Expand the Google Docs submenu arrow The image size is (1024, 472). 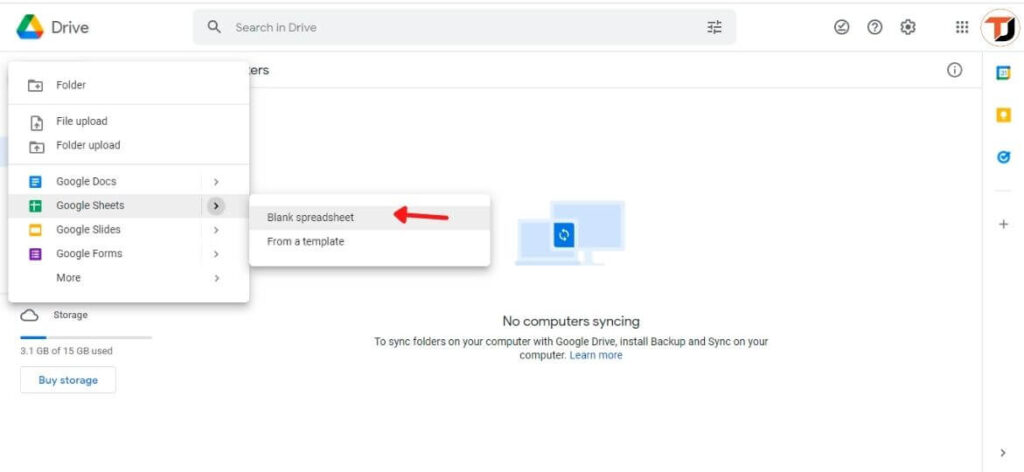point(216,182)
